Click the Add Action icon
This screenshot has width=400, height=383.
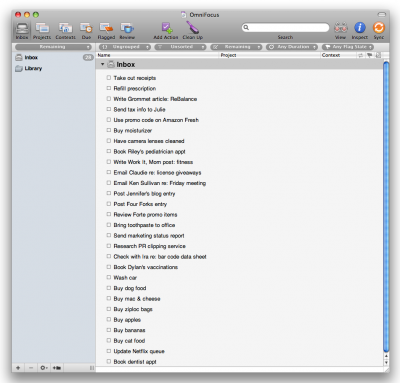pos(166,28)
